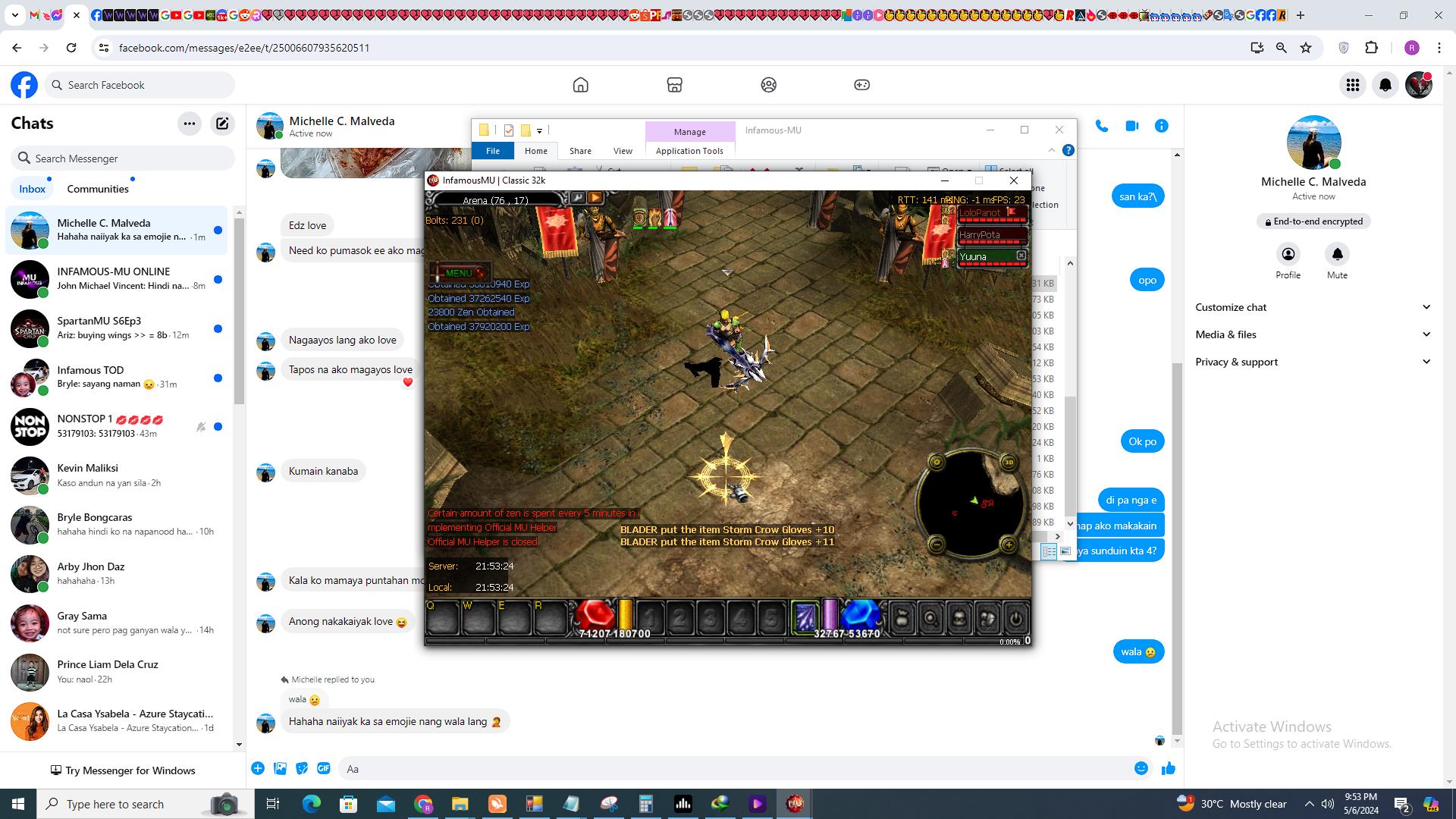Expand explorer ribbon chevron
Screen dimensions: 1456x819
[1051, 150]
